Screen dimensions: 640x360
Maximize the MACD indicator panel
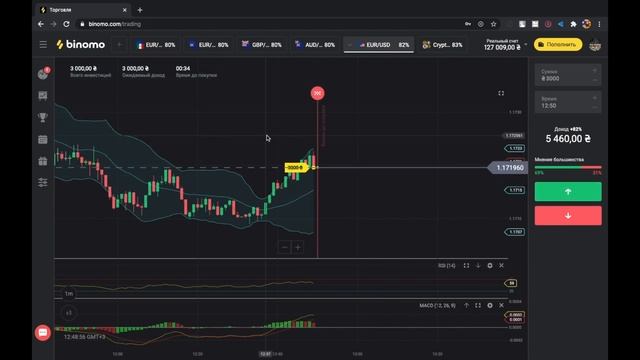(x=478, y=305)
